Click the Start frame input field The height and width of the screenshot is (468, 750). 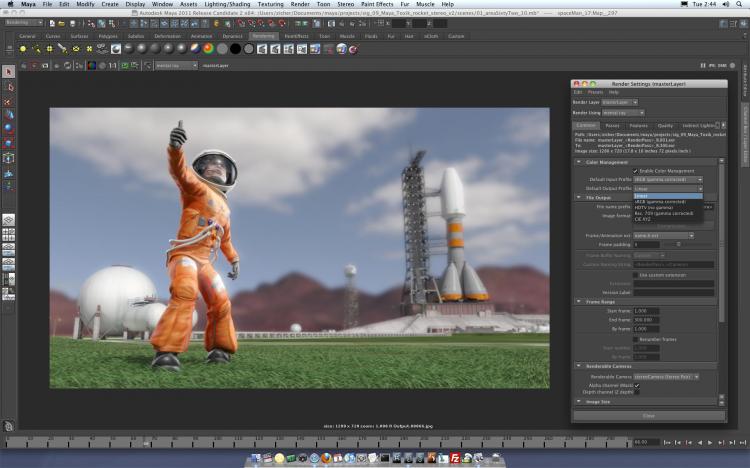(647, 310)
